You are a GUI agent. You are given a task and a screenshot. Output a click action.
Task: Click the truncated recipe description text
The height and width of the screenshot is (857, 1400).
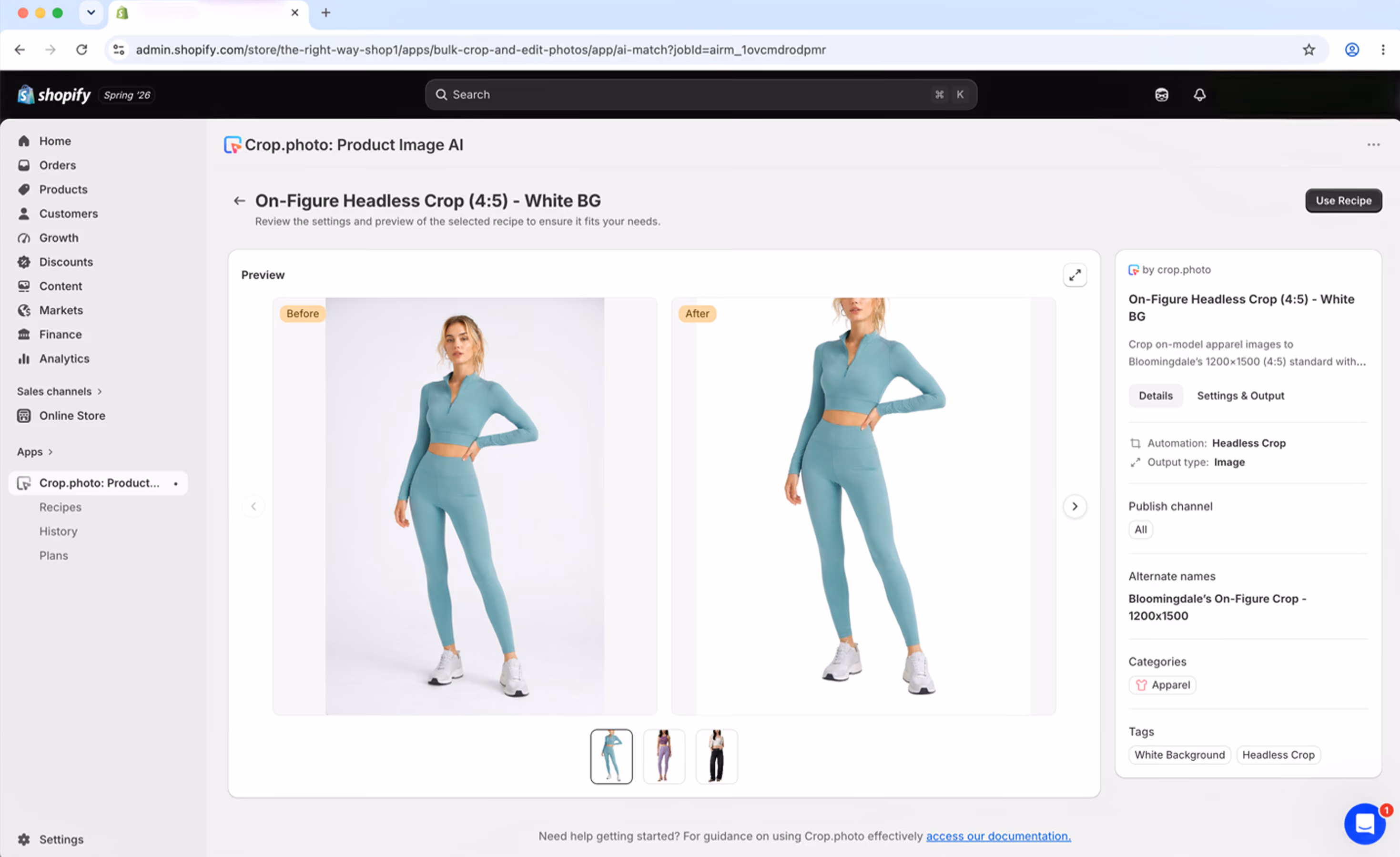1247,353
